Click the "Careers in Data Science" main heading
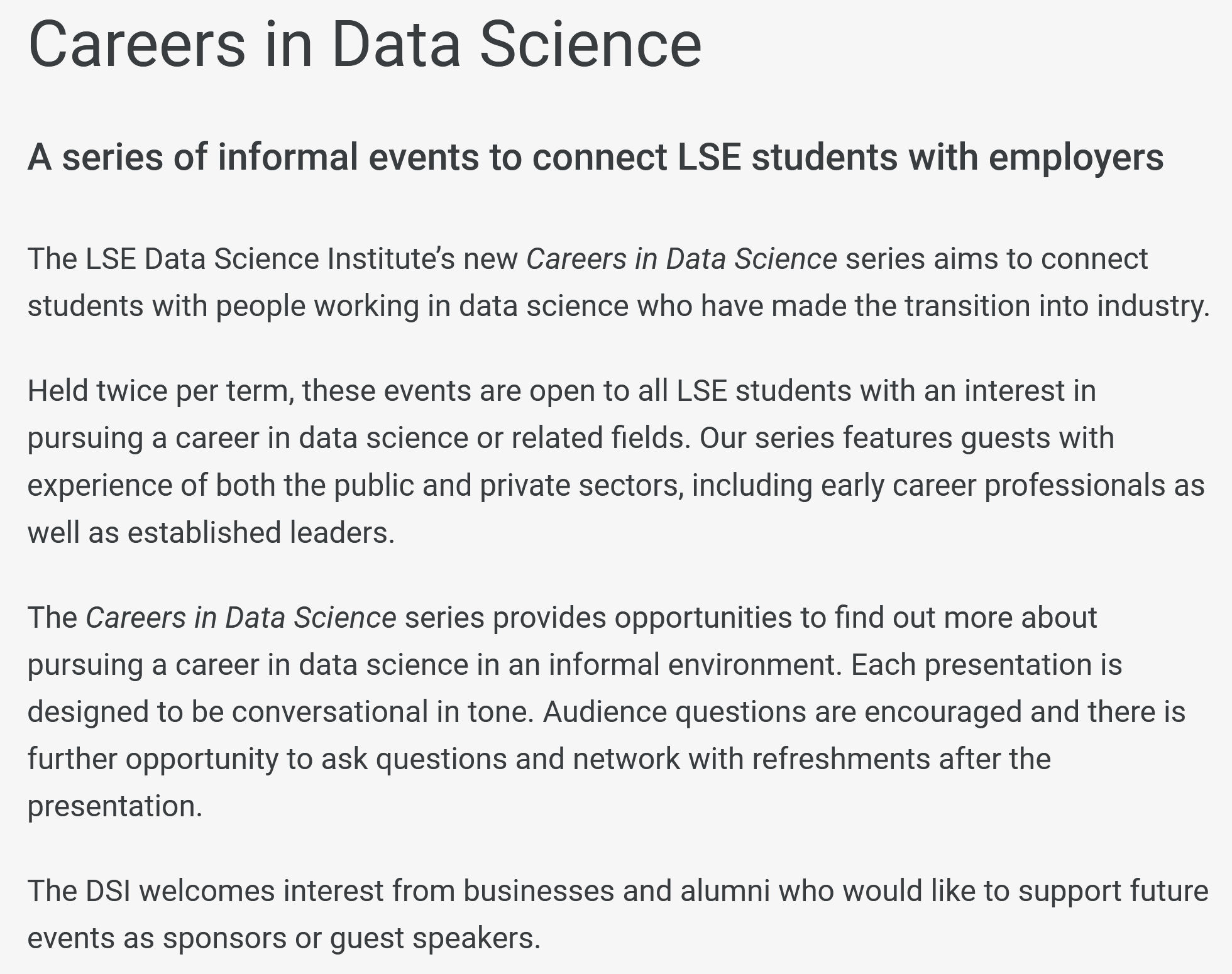This screenshot has height=974, width=1232. 365,45
